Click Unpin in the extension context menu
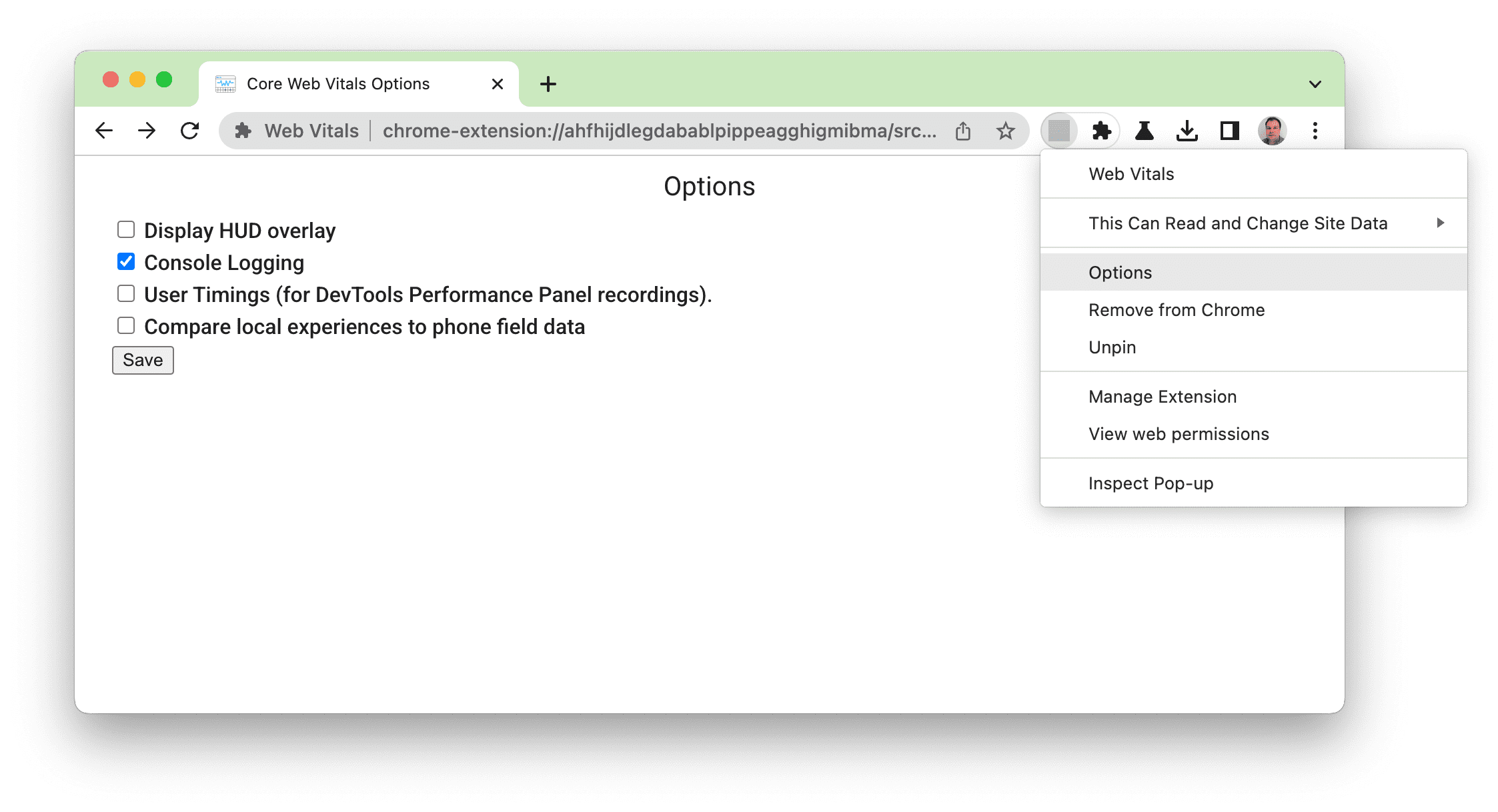The image size is (1498, 812). click(x=1114, y=347)
